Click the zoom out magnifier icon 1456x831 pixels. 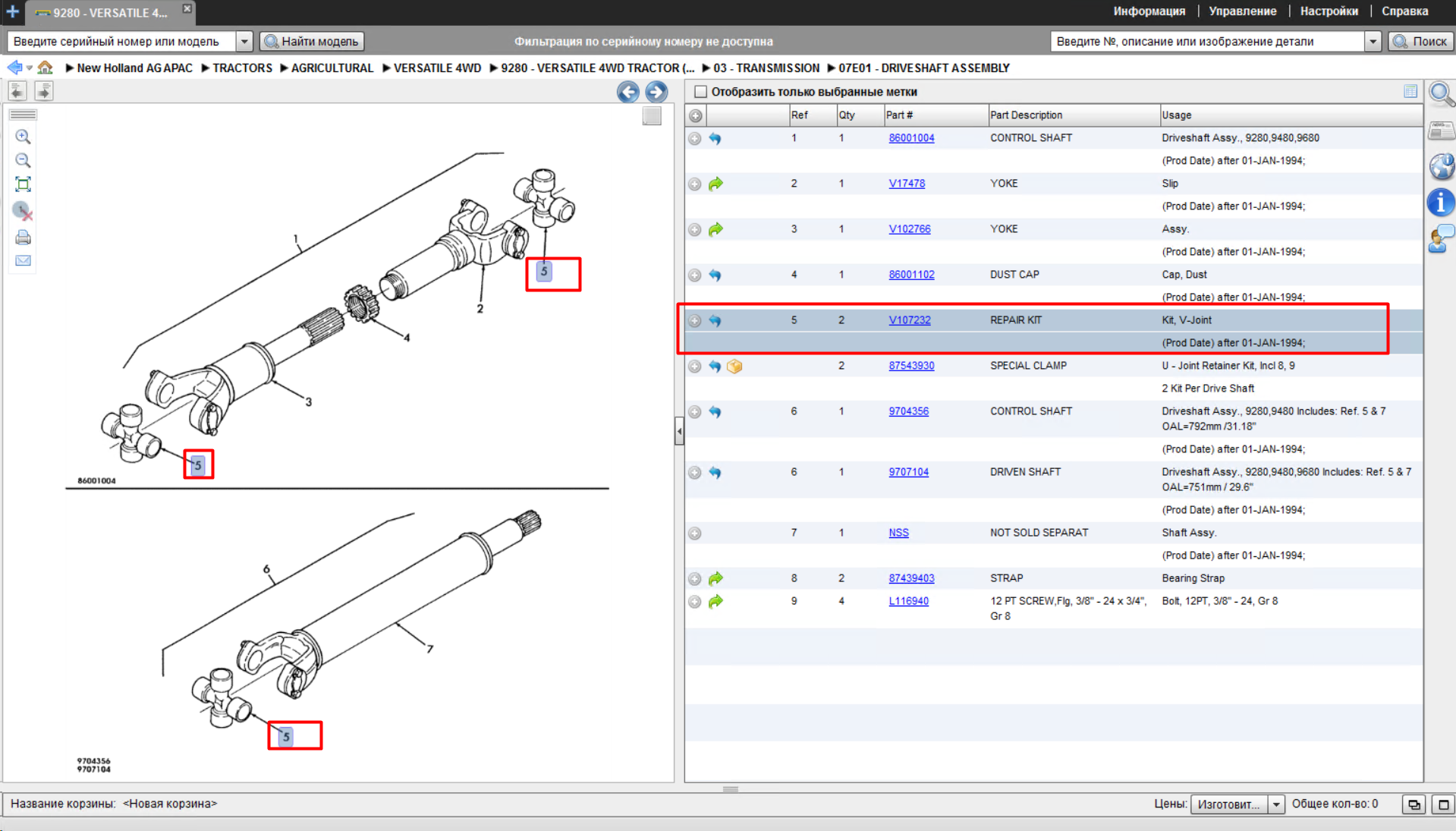click(x=23, y=160)
